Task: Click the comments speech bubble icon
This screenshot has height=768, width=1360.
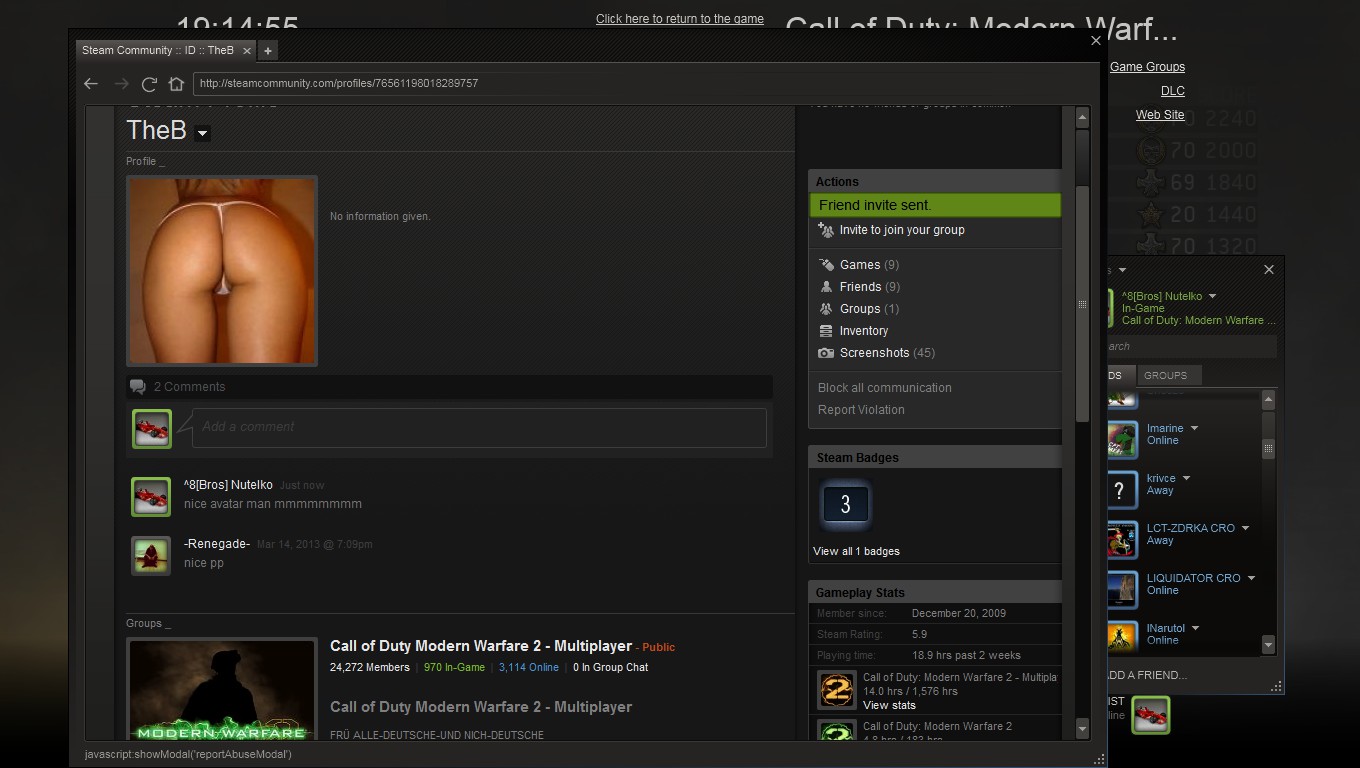Action: (137, 387)
